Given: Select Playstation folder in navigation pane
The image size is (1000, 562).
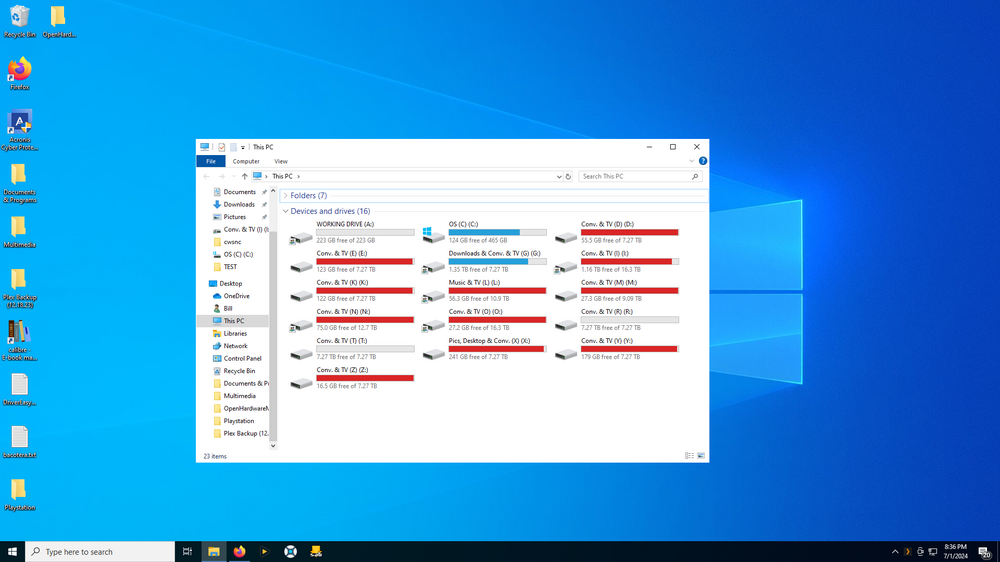Looking at the screenshot, I should pos(239,421).
